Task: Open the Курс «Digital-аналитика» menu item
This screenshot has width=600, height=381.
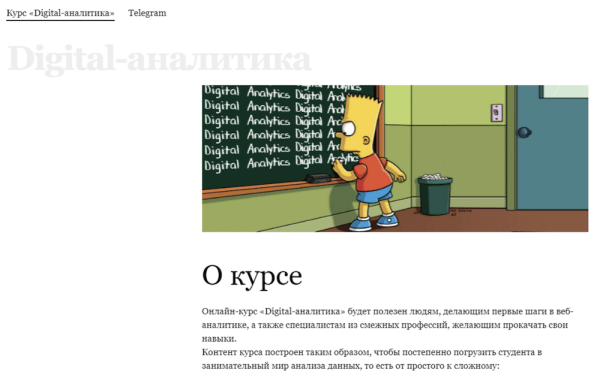Action: (60, 13)
